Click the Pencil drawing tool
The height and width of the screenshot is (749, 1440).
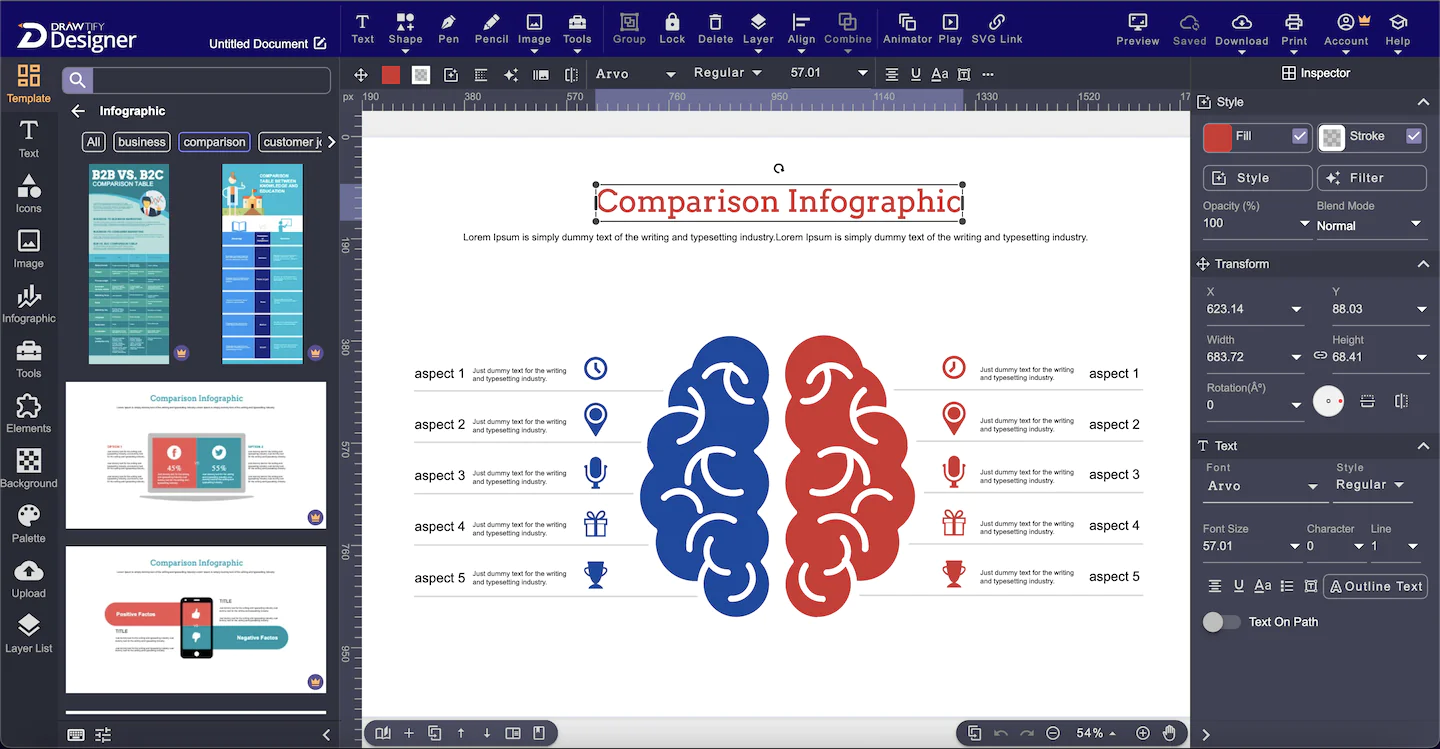pos(491,28)
